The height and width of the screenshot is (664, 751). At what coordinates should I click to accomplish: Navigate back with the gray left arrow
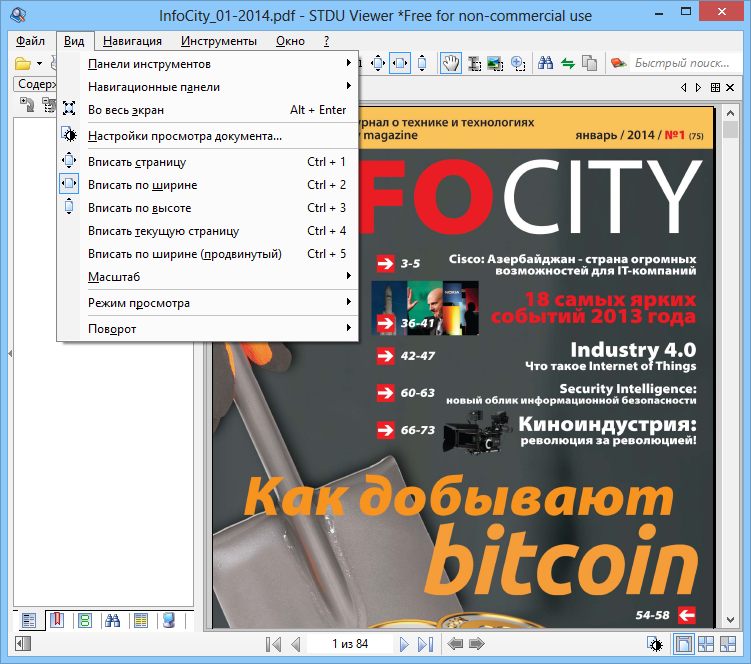pos(455,644)
